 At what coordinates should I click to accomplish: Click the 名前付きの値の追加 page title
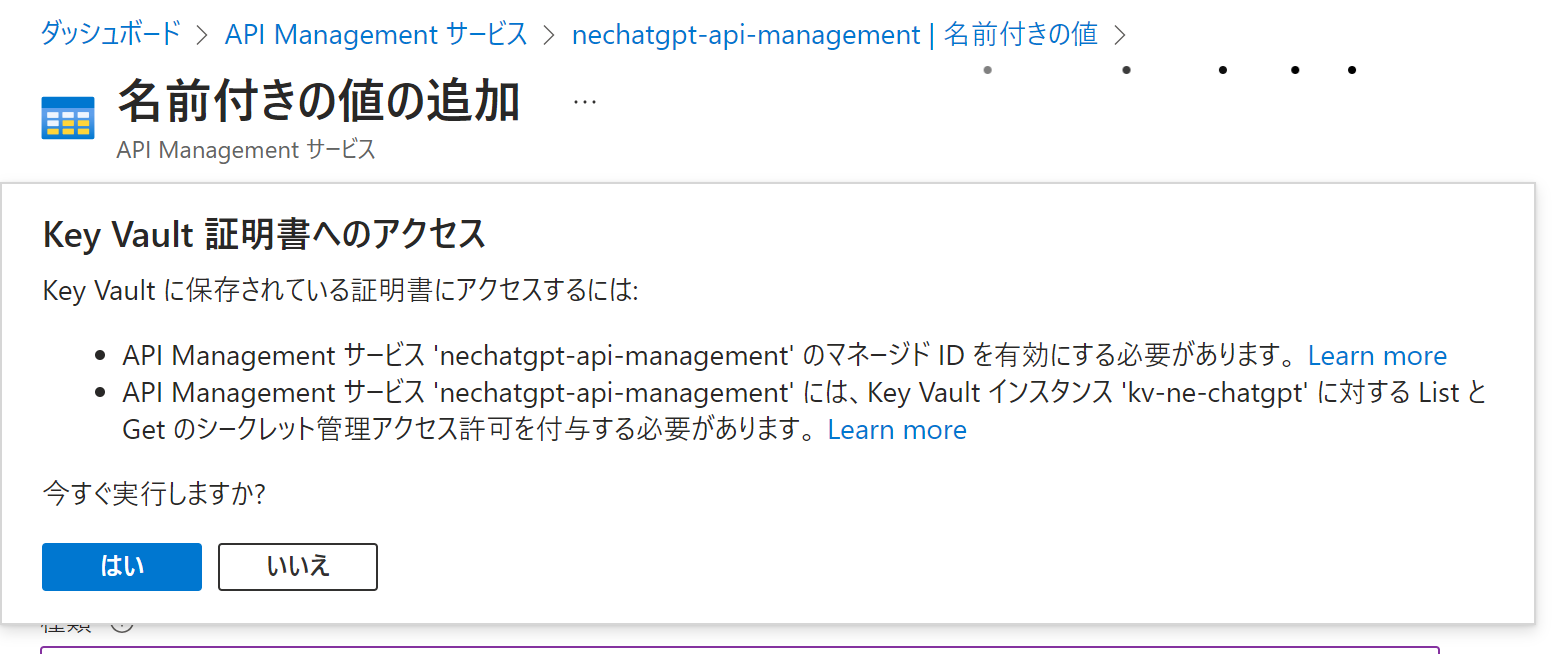coord(319,102)
